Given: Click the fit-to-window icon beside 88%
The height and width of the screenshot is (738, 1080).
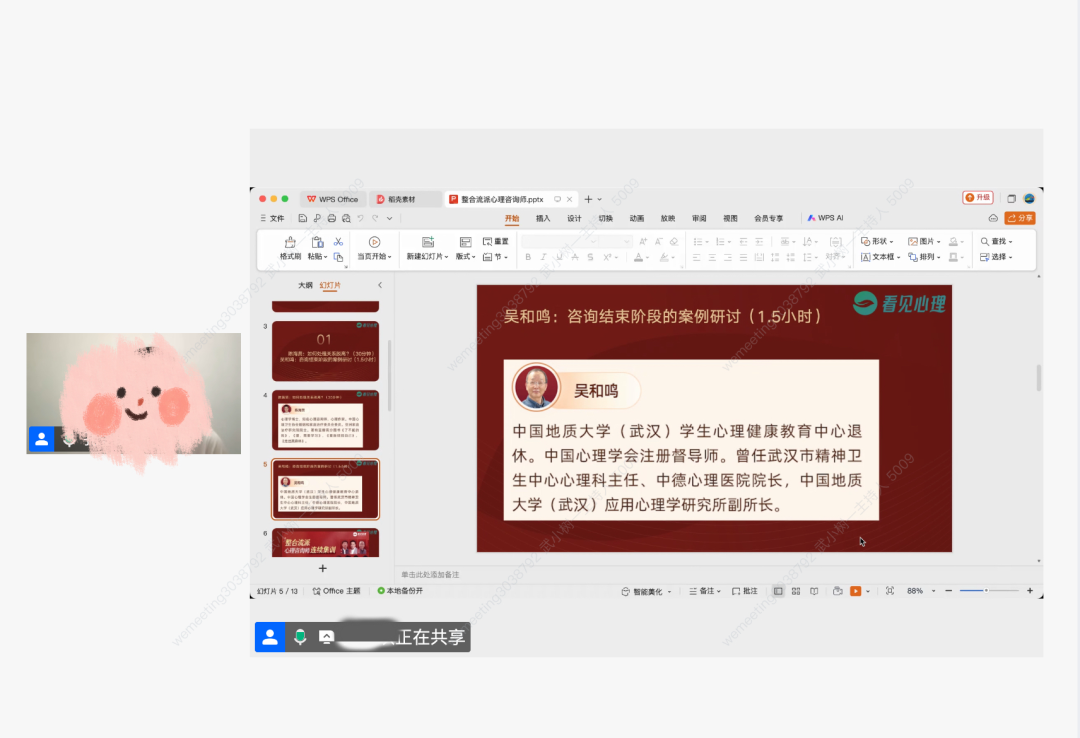Looking at the screenshot, I should pos(890,591).
